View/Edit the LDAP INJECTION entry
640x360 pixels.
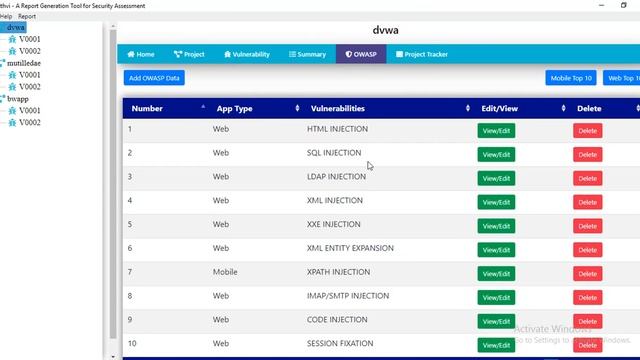pyautogui.click(x=496, y=178)
